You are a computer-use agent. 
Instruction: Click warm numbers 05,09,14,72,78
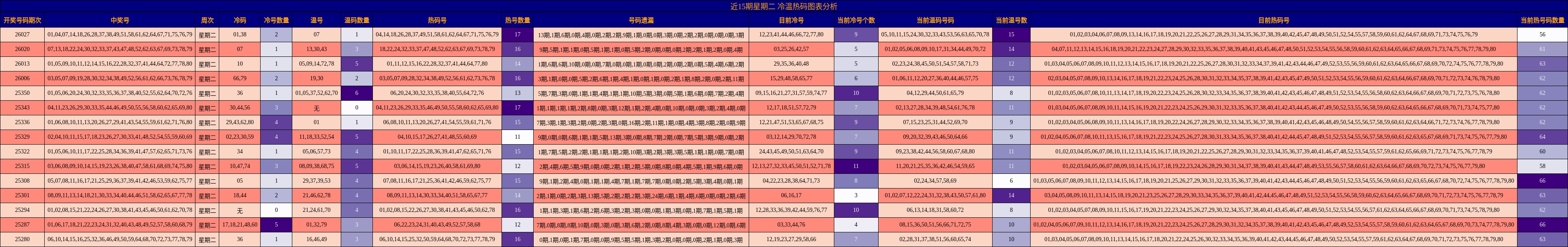317,64
